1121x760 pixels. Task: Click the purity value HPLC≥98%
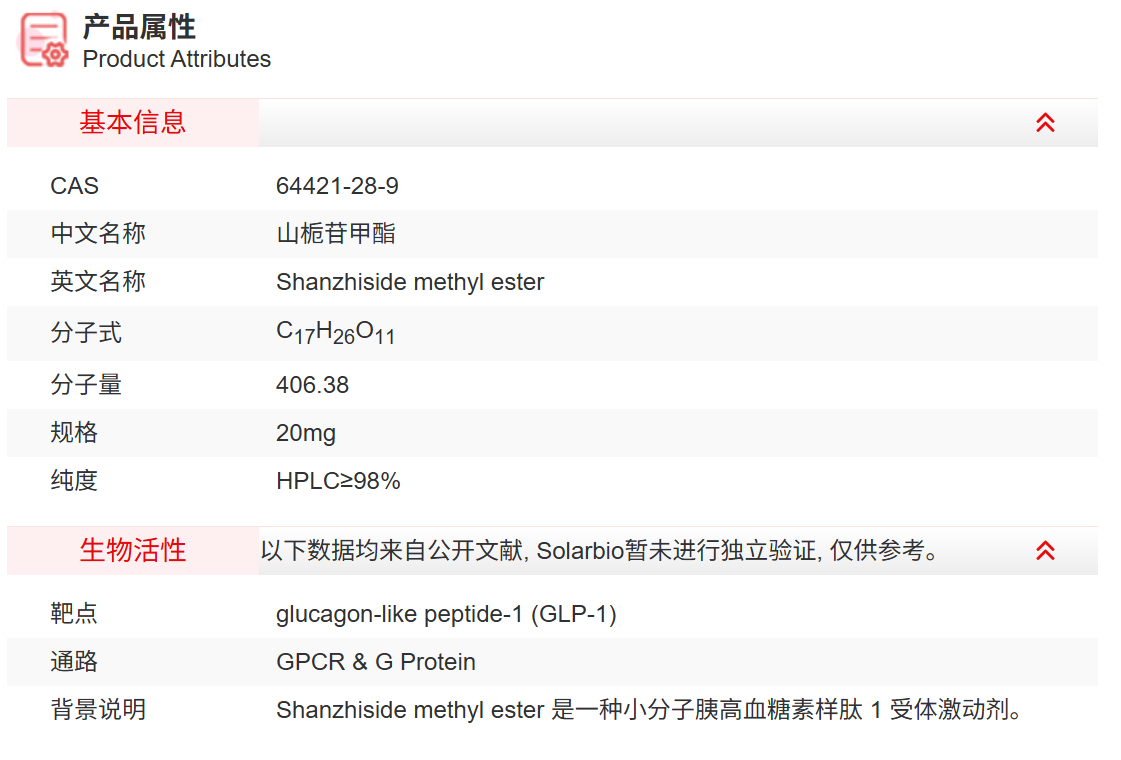click(x=338, y=481)
